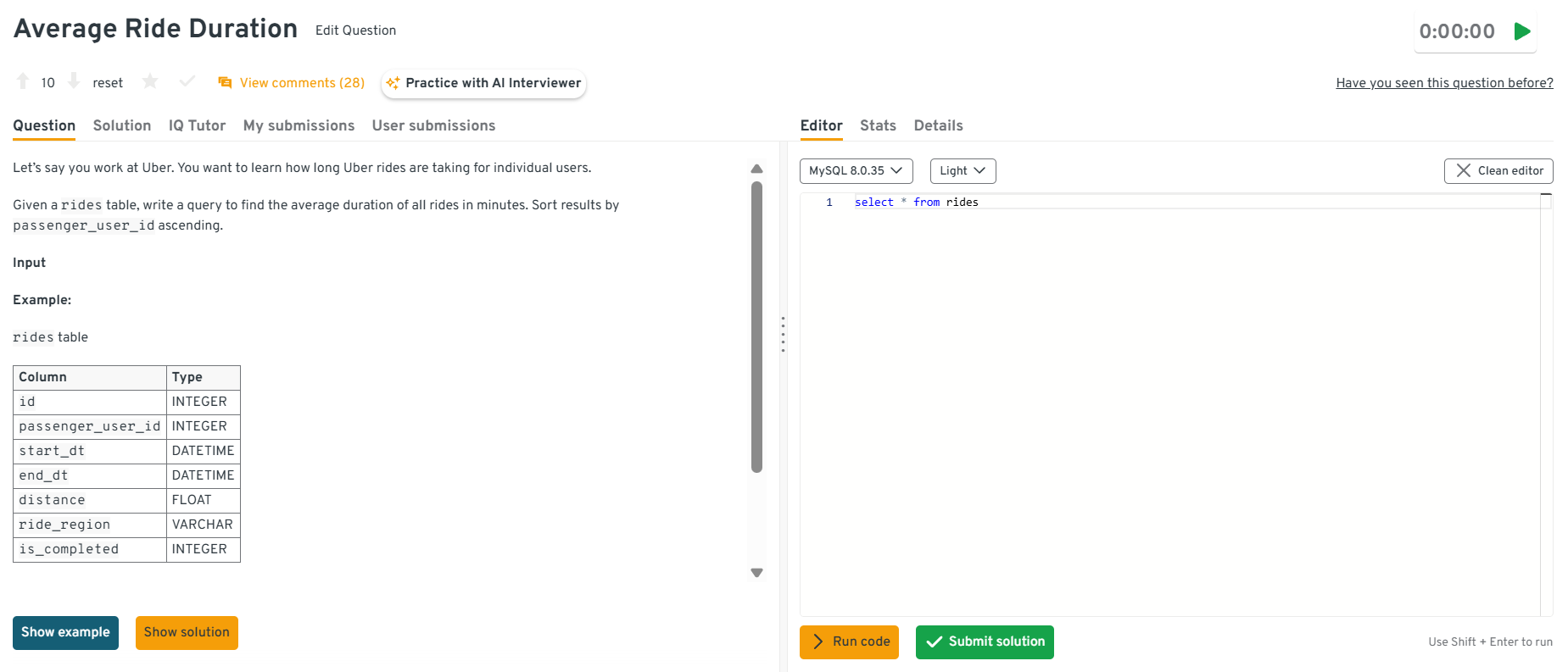Switch to the Solution tab
The image size is (1568, 672).
tap(122, 125)
